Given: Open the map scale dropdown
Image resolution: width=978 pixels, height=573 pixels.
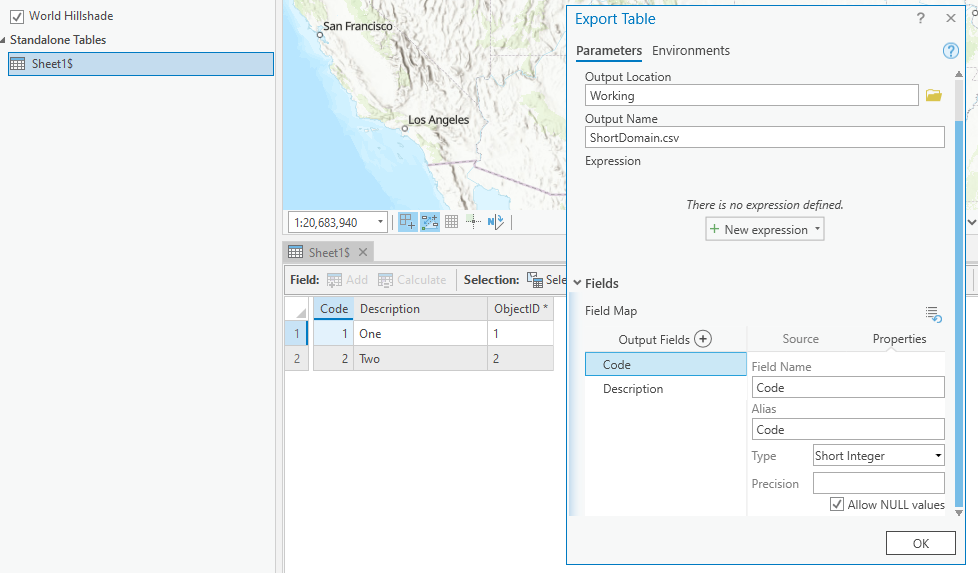Looking at the screenshot, I should pos(380,222).
